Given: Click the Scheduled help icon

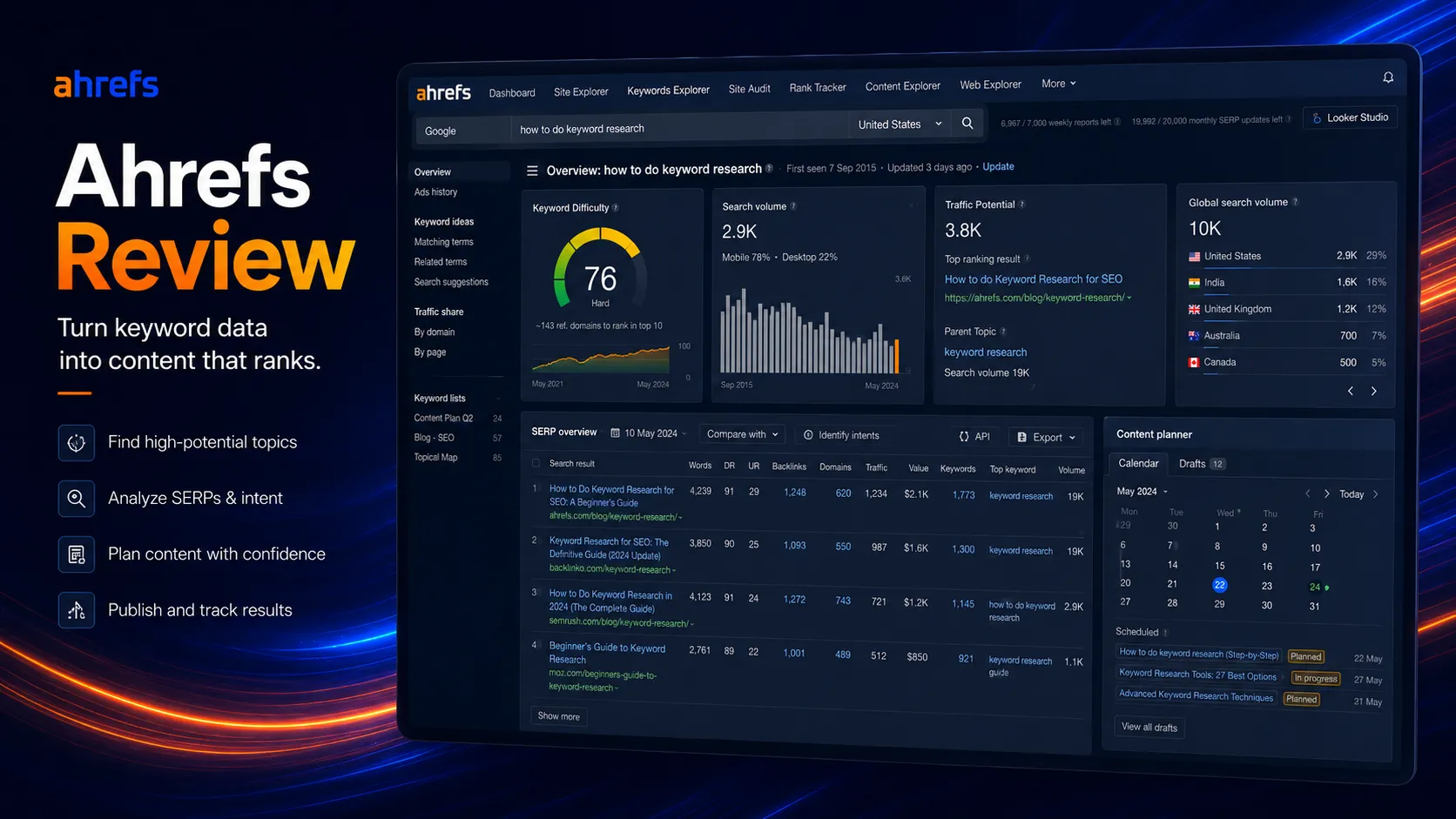Looking at the screenshot, I should click(1165, 633).
